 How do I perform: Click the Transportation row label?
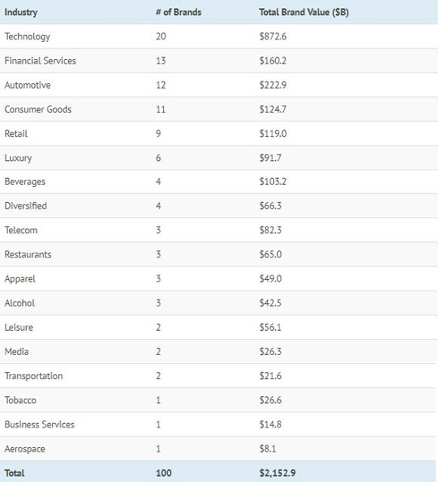click(x=33, y=376)
